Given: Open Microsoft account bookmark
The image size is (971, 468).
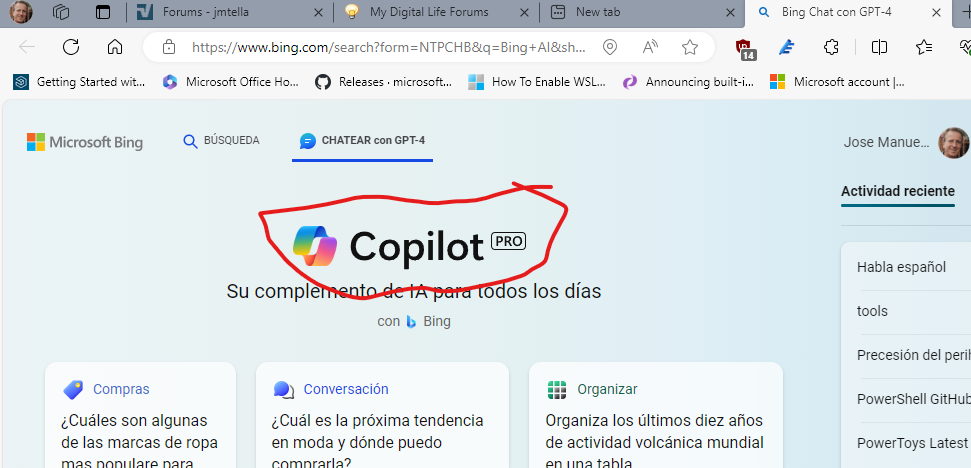Looking at the screenshot, I should (x=837, y=82).
